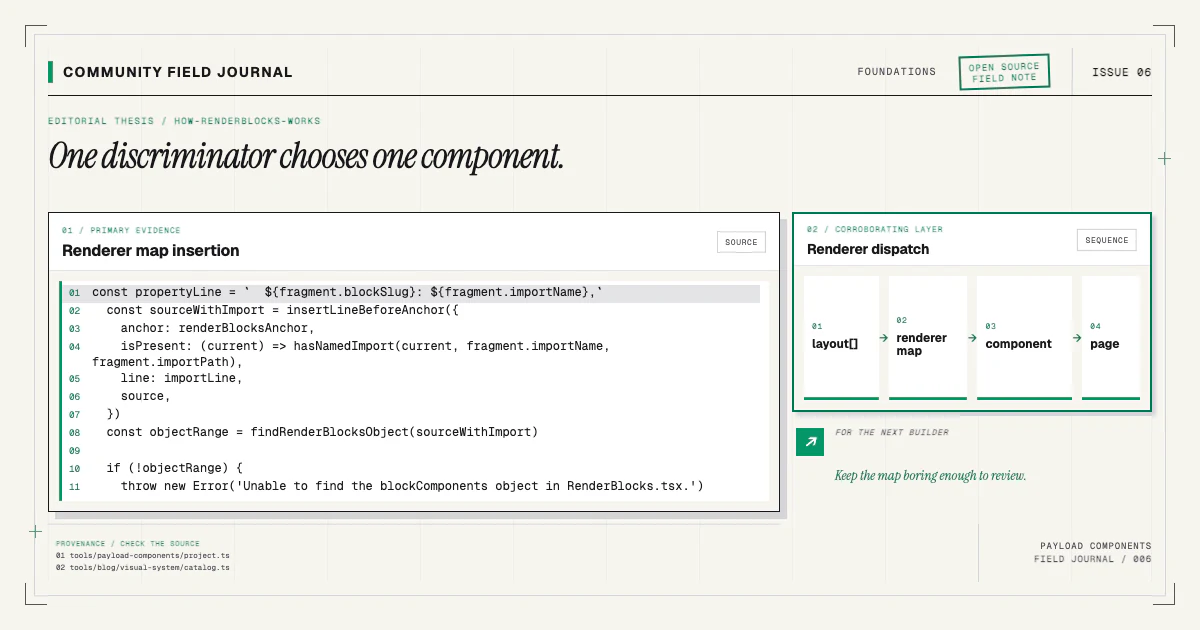This screenshot has width=1200, height=630.
Task: Click the 02 / CORROBORATING LAYER label
Action: (x=875, y=229)
